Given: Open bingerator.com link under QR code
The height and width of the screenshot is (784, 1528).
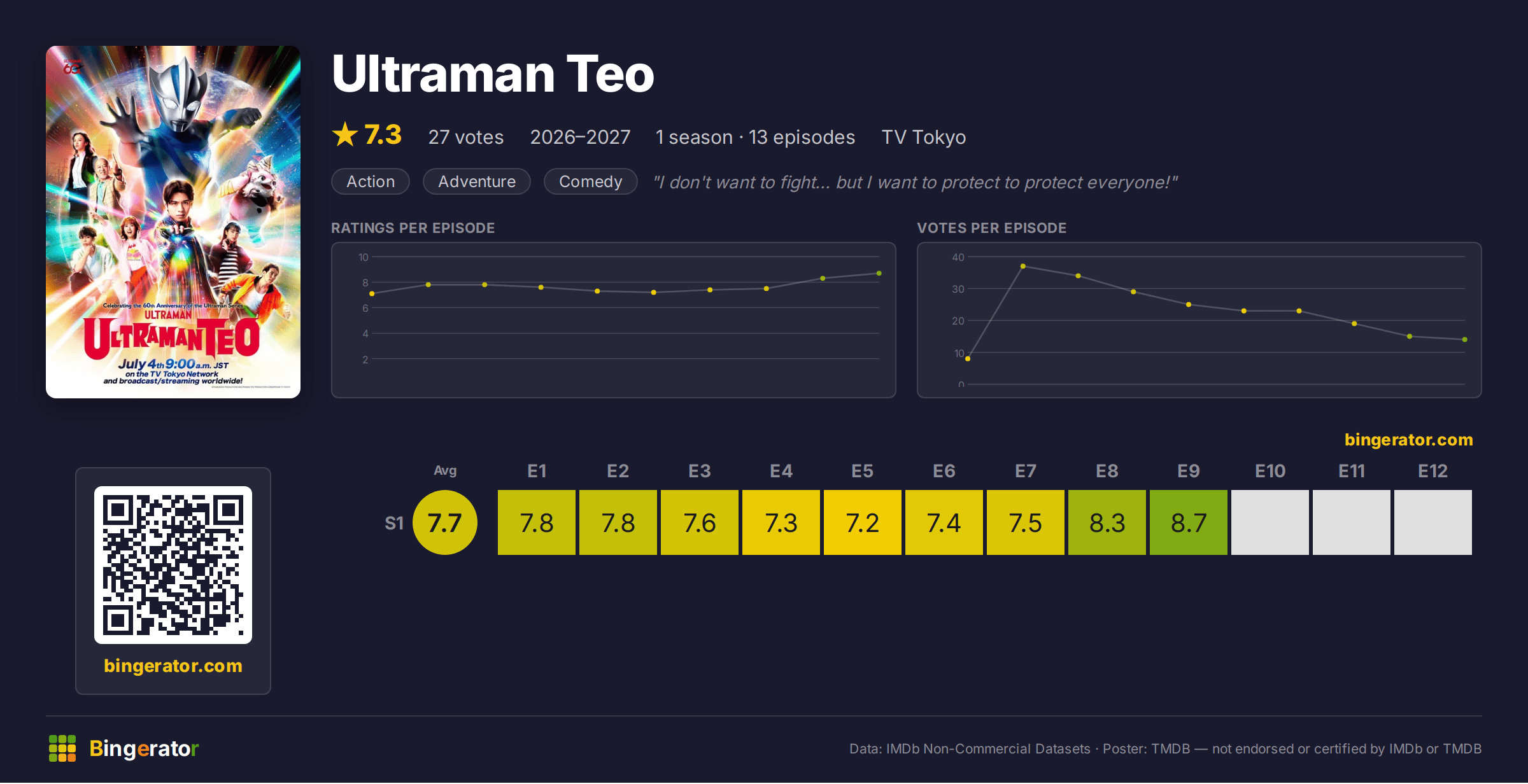Looking at the screenshot, I should point(173,666).
